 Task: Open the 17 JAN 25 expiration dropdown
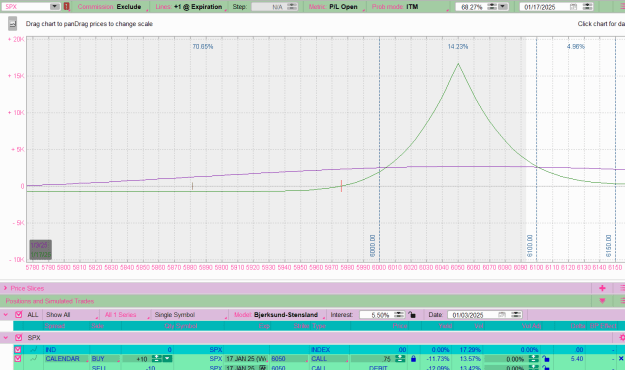point(246,359)
